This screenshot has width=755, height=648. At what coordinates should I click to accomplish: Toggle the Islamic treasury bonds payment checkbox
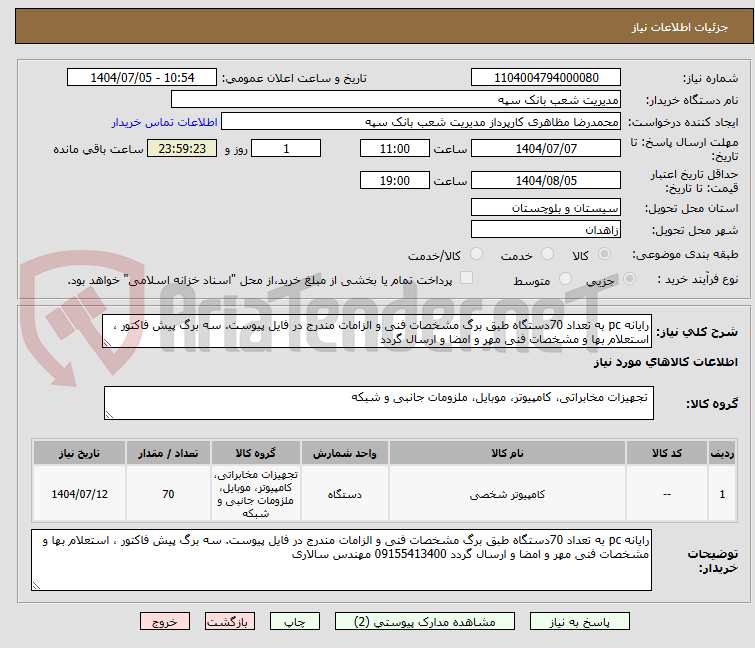click(x=466, y=278)
